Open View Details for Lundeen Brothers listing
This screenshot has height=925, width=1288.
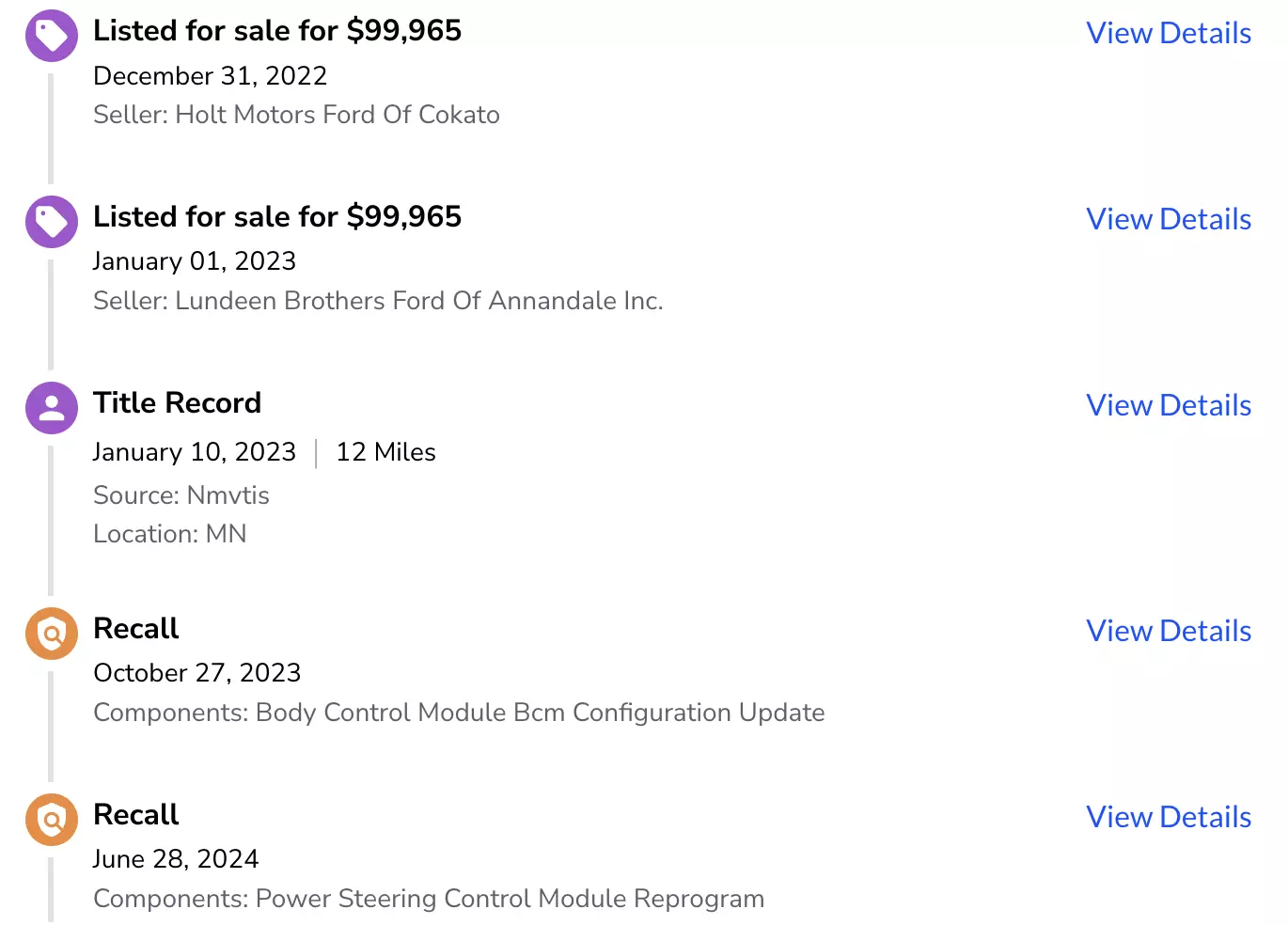(1169, 219)
